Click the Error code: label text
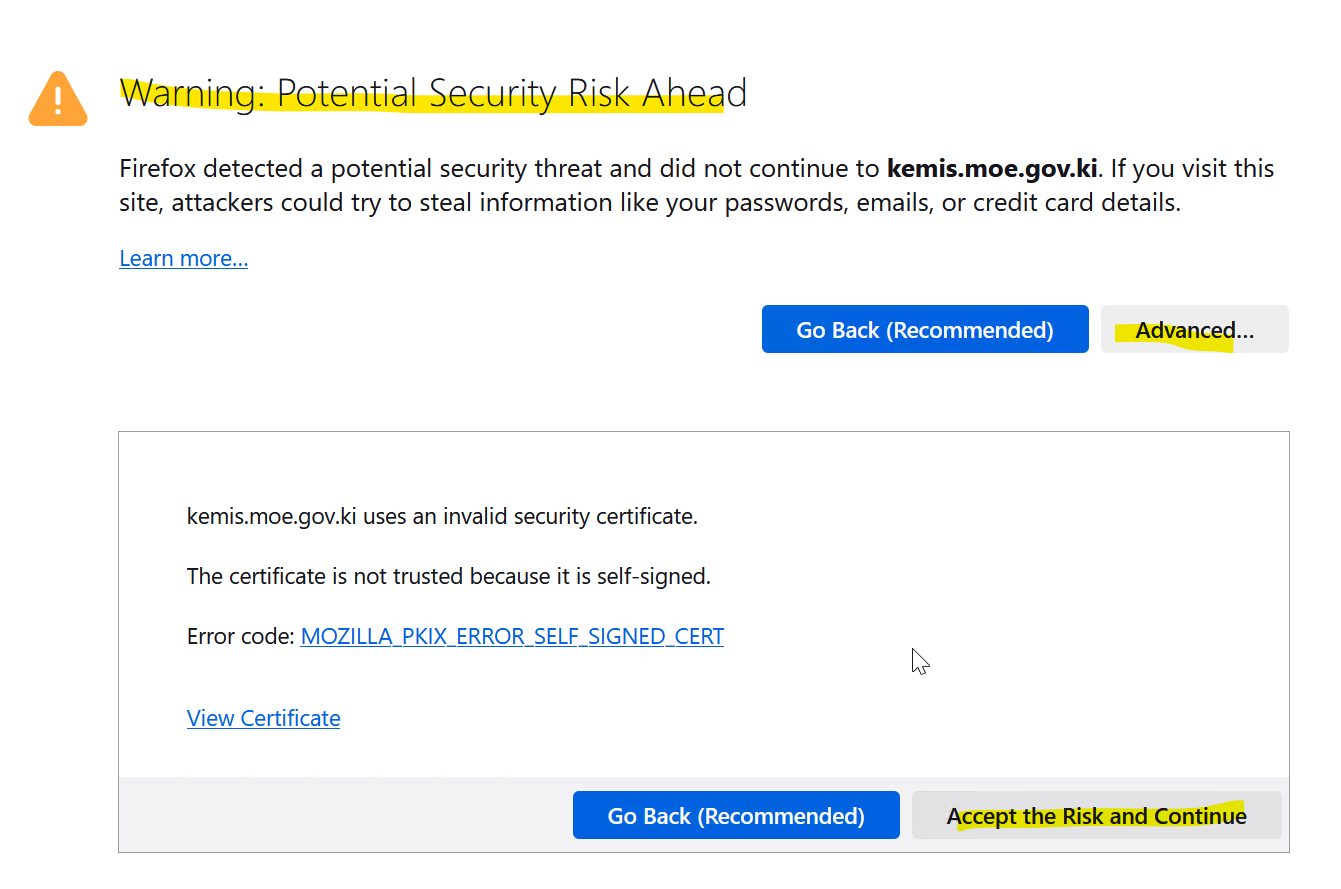 pyautogui.click(x=240, y=636)
